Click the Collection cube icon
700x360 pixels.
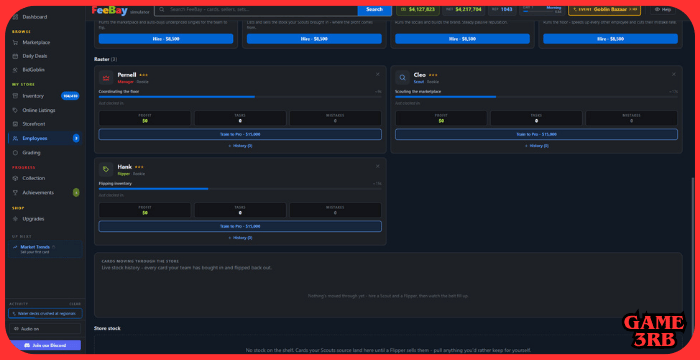pyautogui.click(x=16, y=178)
